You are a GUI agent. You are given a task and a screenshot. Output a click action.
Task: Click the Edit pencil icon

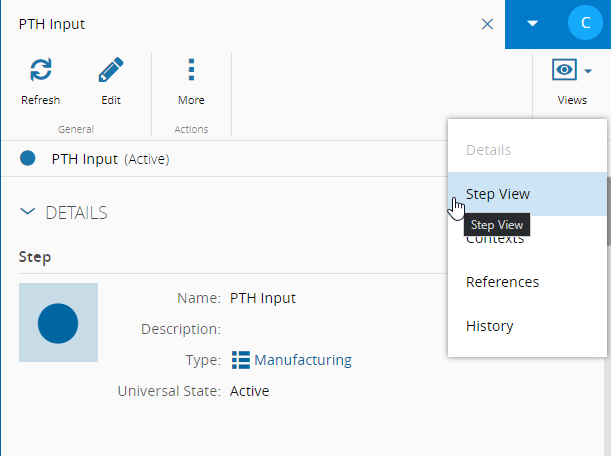111,70
